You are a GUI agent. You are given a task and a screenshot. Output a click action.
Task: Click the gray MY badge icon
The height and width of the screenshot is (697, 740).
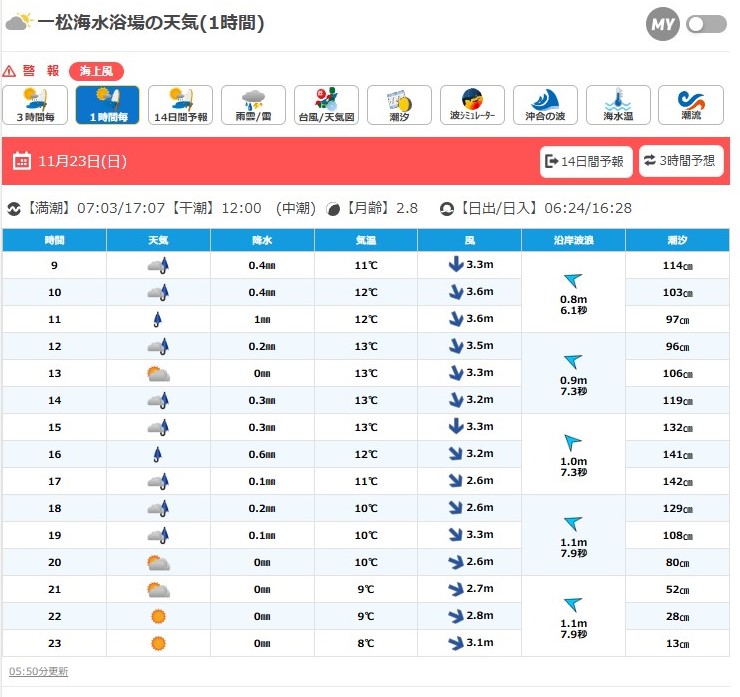coord(662,24)
